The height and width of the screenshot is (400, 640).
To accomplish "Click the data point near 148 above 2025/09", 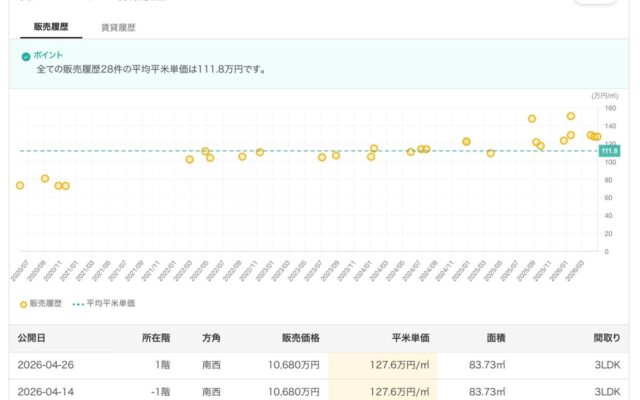I will point(532,119).
